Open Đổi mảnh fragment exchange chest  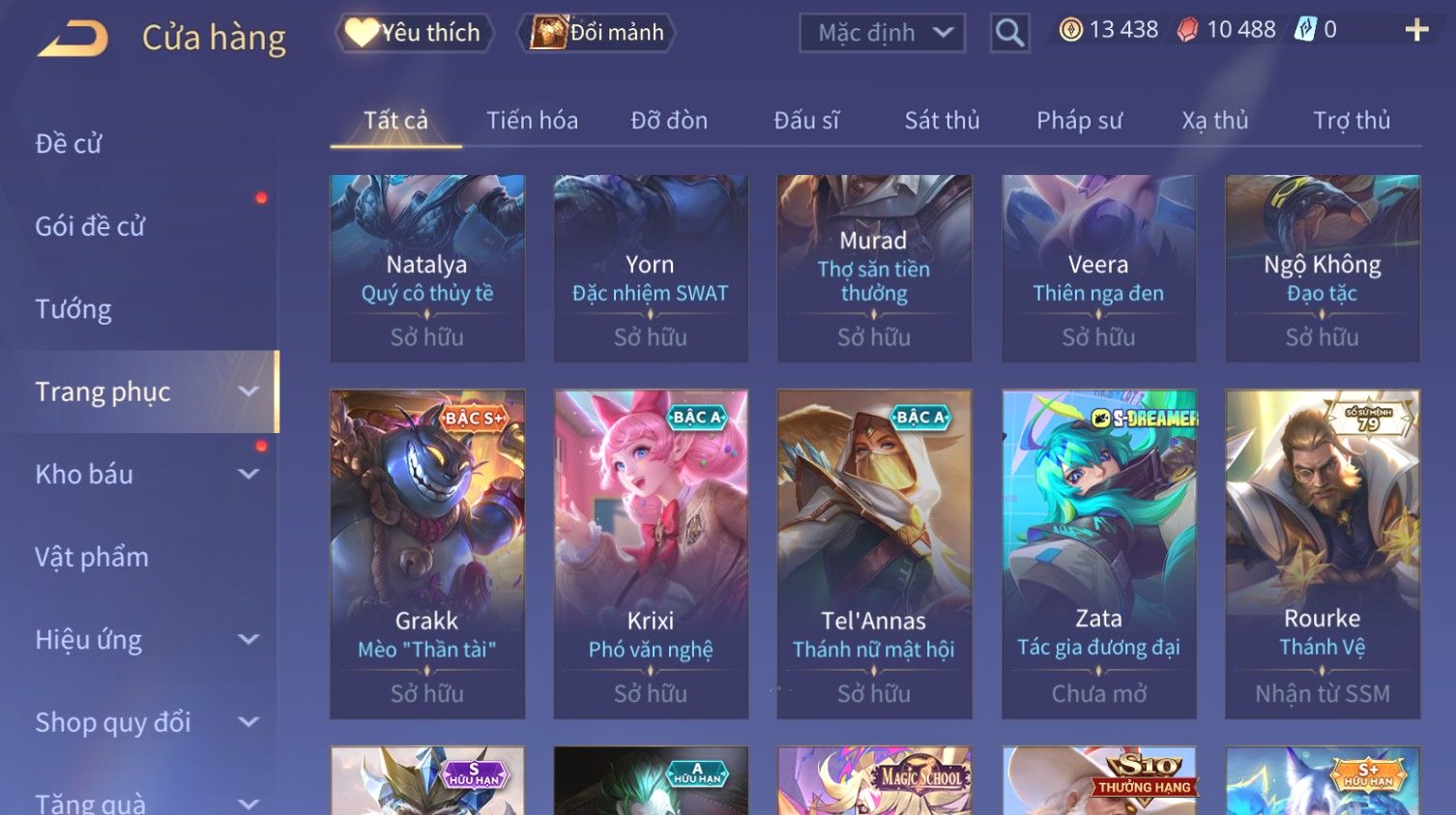[597, 33]
